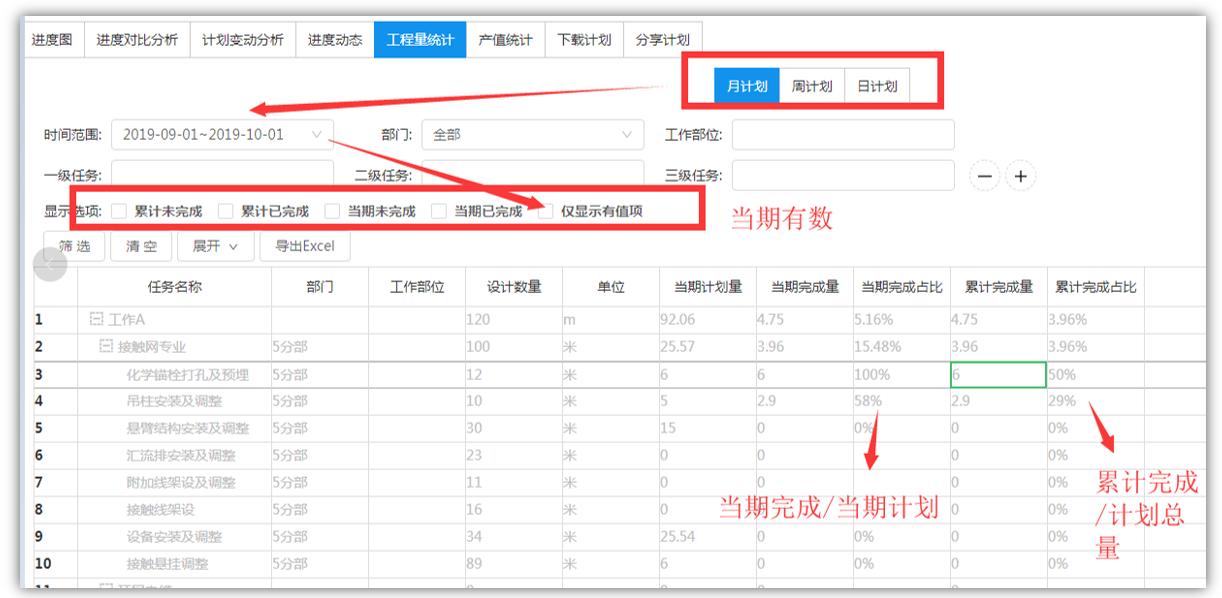Click inside the 工作部位 input field
Screen dimensions: 1222x598
pyautogui.click(x=843, y=134)
